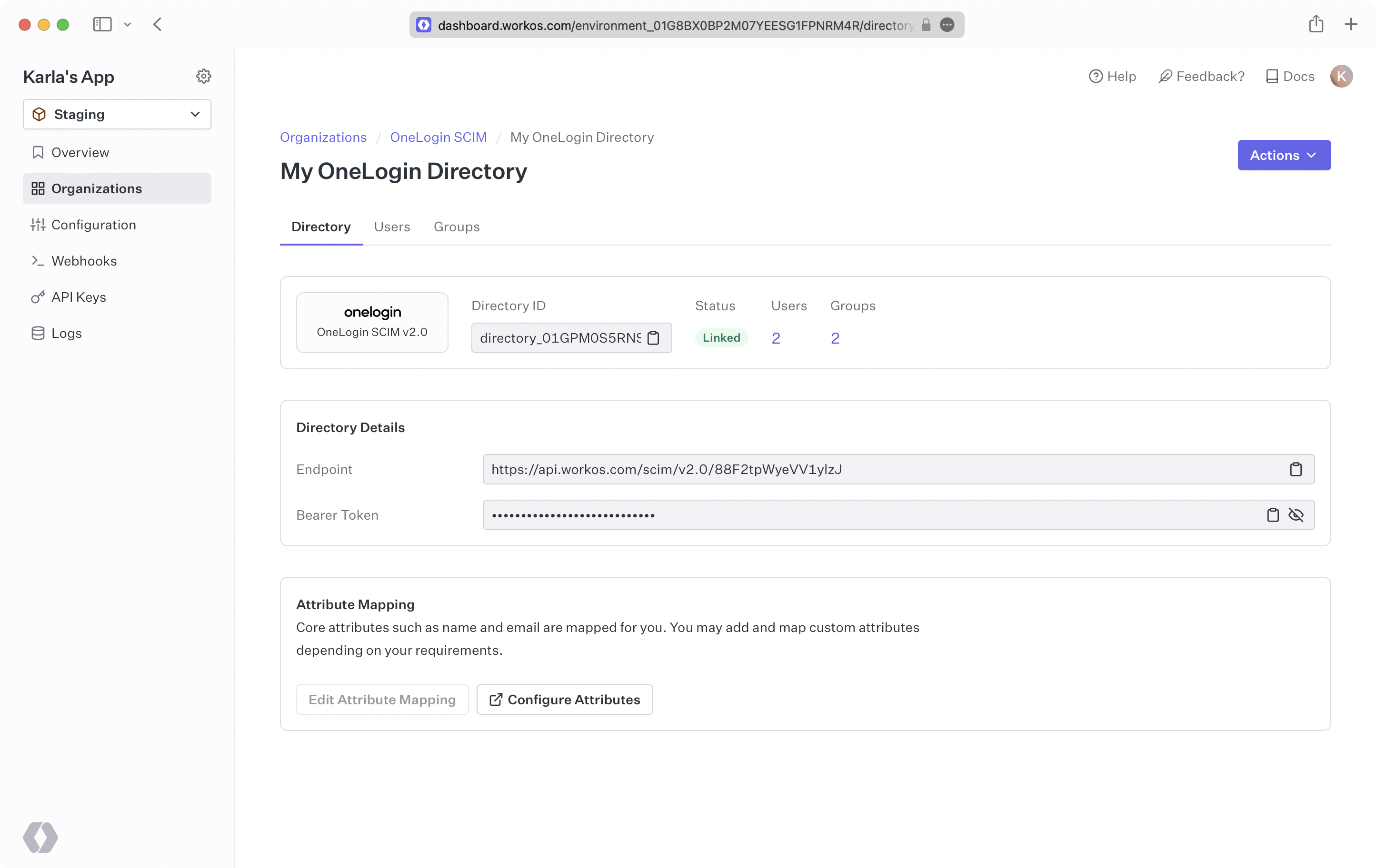Open Help from the top bar

point(1112,76)
